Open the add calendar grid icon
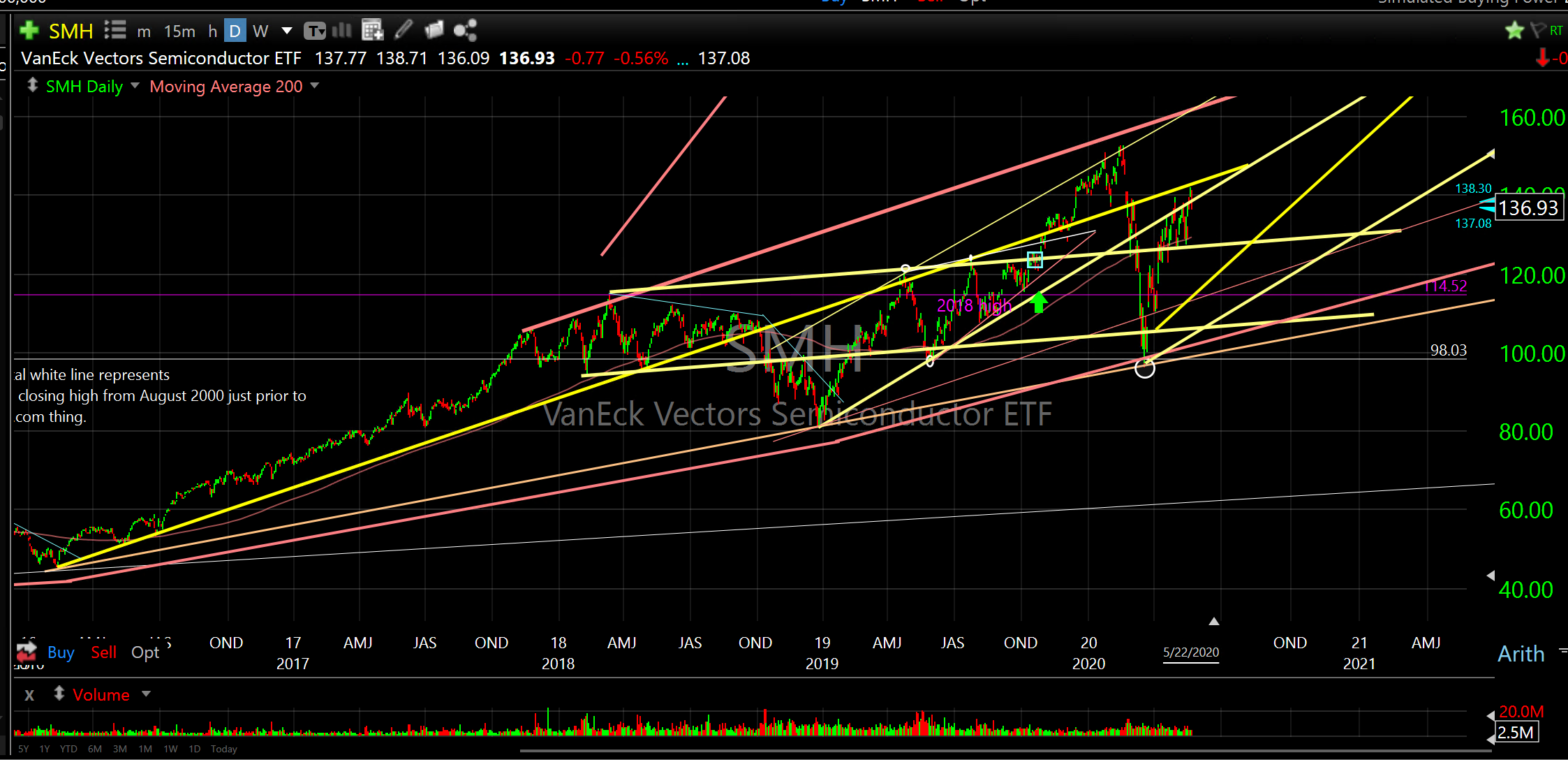 373,30
